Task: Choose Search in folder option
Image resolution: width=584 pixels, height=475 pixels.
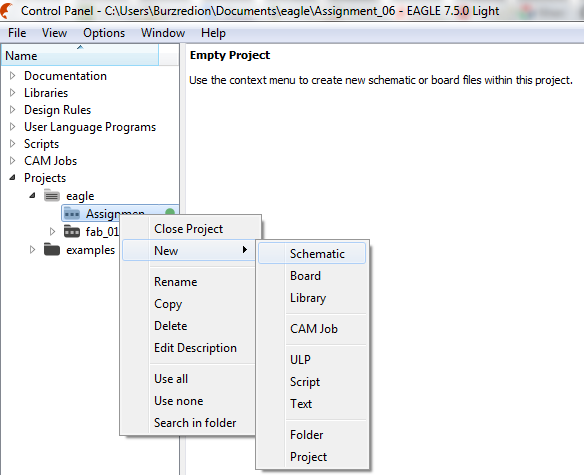Action: coord(188,422)
